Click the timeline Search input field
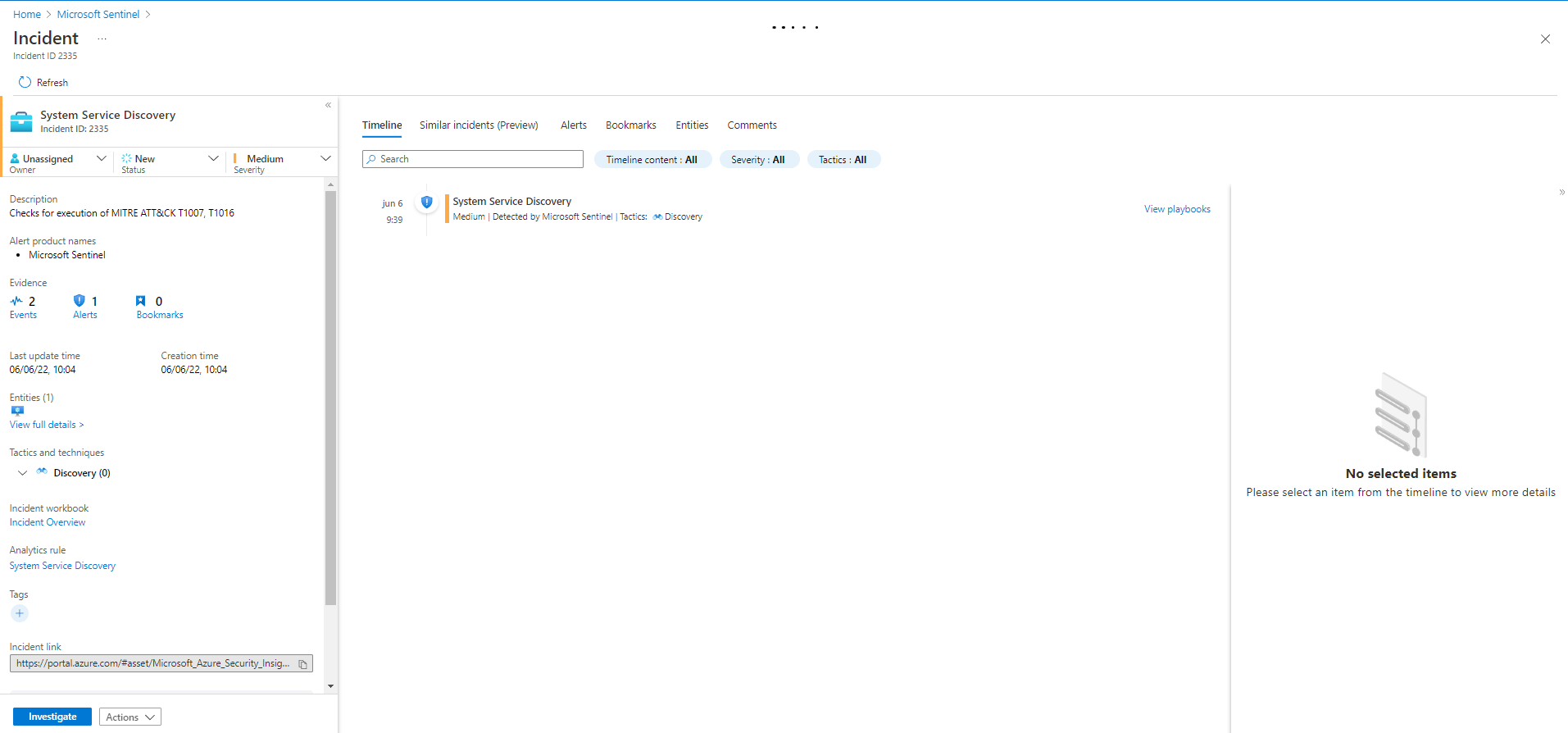 473,159
